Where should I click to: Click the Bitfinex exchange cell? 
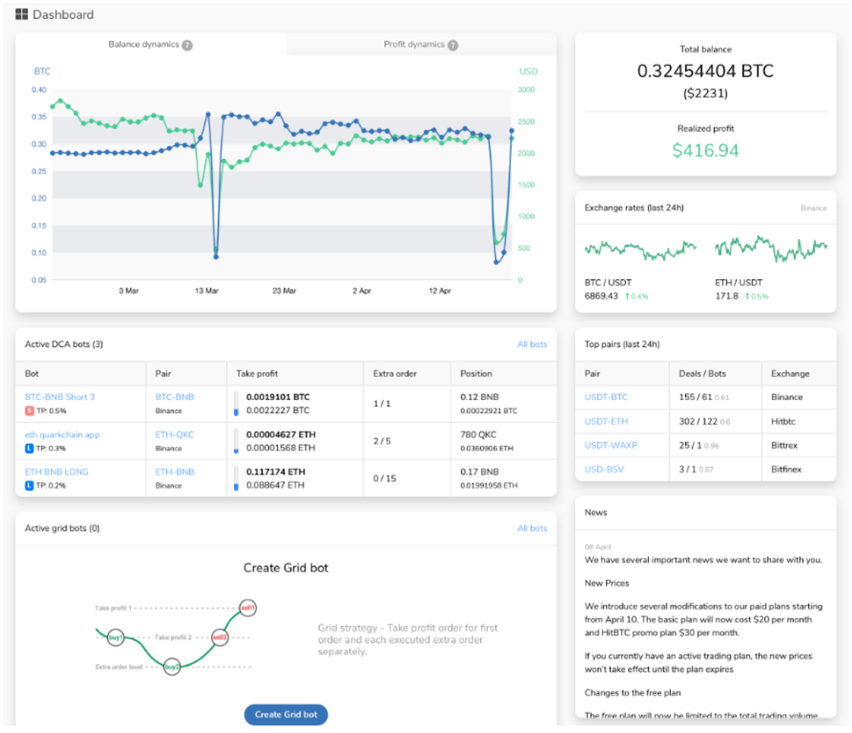point(786,469)
